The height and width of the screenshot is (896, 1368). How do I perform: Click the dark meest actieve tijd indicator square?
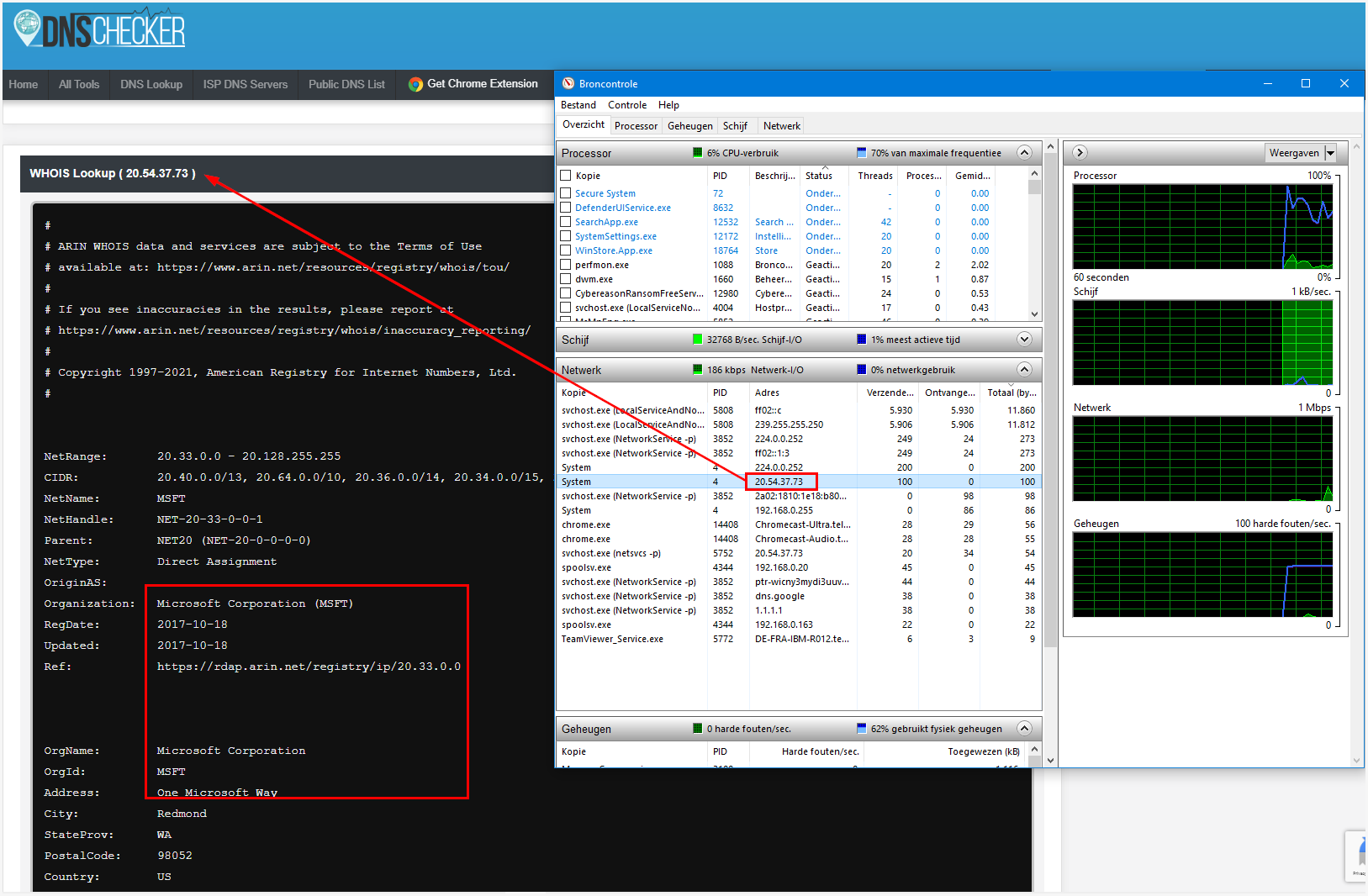(x=861, y=340)
